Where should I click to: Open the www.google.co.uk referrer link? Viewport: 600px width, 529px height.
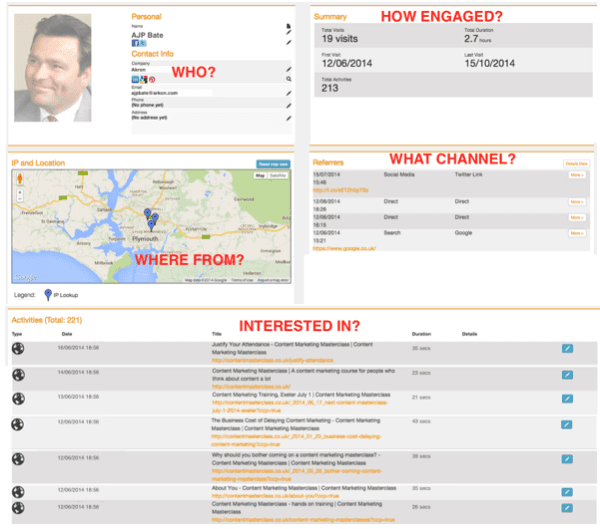coord(344,247)
